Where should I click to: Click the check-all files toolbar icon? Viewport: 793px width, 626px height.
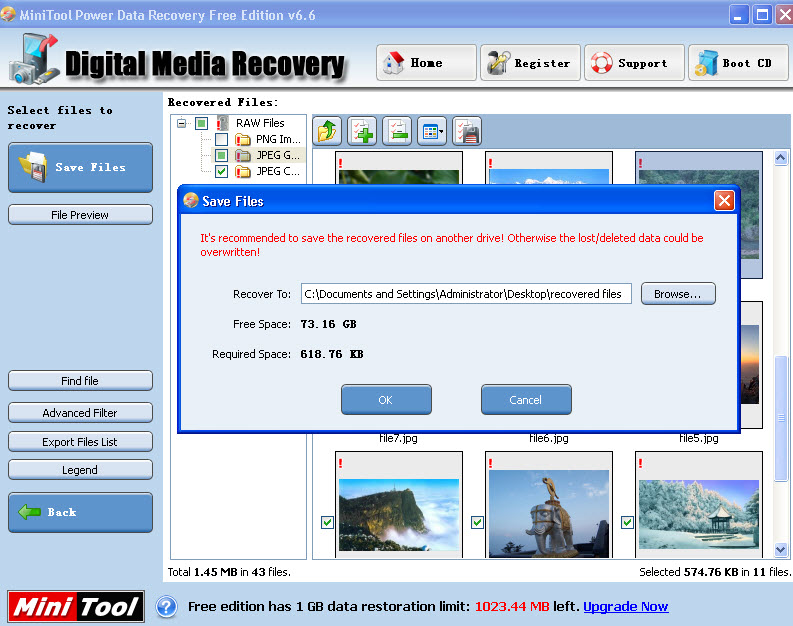click(x=362, y=131)
